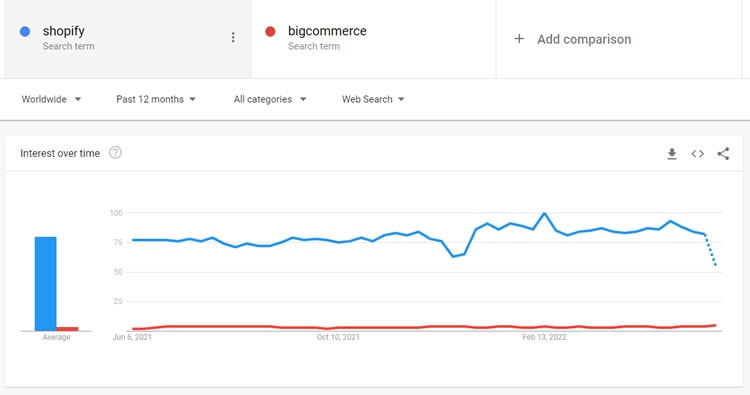The image size is (750, 395).
Task: Click the plus icon beside Add comparison
Action: click(519, 39)
